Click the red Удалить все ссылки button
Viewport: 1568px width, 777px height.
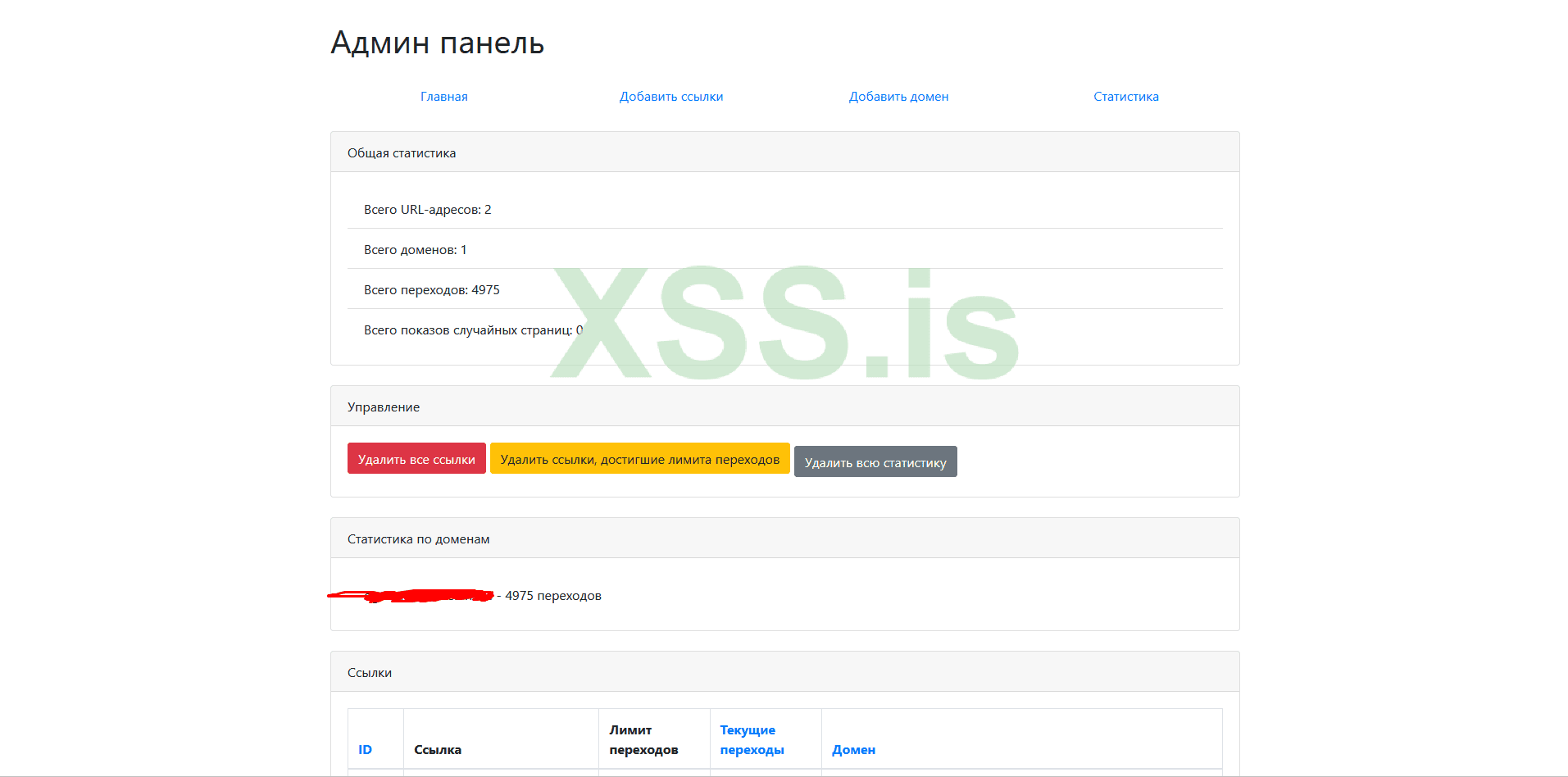(x=416, y=458)
